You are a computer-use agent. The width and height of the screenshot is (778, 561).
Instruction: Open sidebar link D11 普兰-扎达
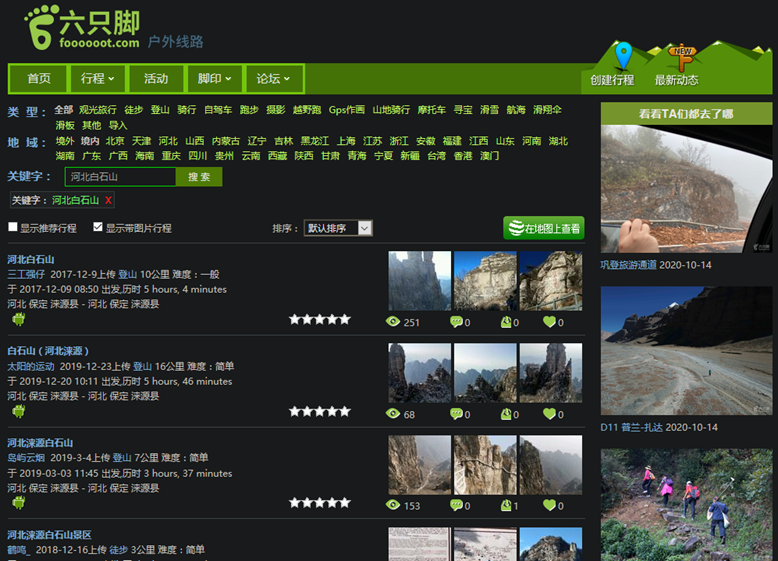pyautogui.click(x=631, y=427)
